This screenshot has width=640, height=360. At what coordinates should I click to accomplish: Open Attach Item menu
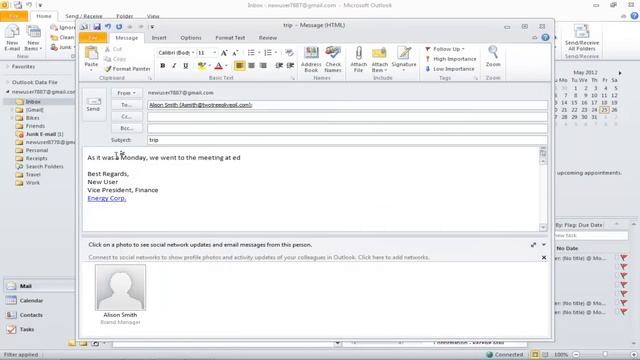tap(379, 60)
